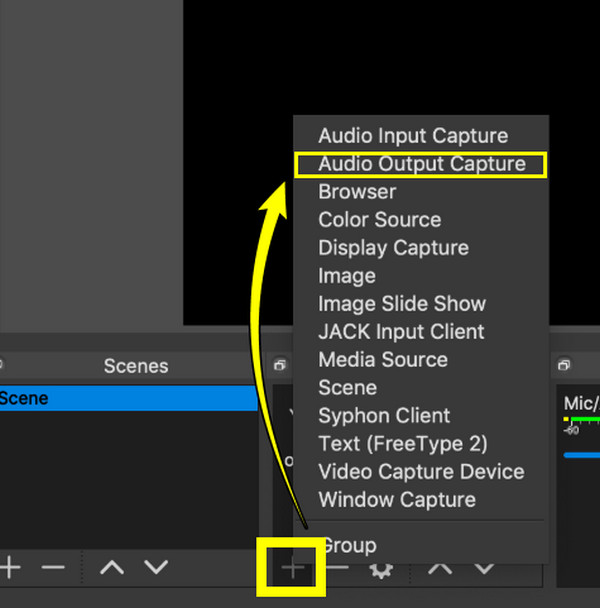Add Display Capture source

(x=421, y=248)
